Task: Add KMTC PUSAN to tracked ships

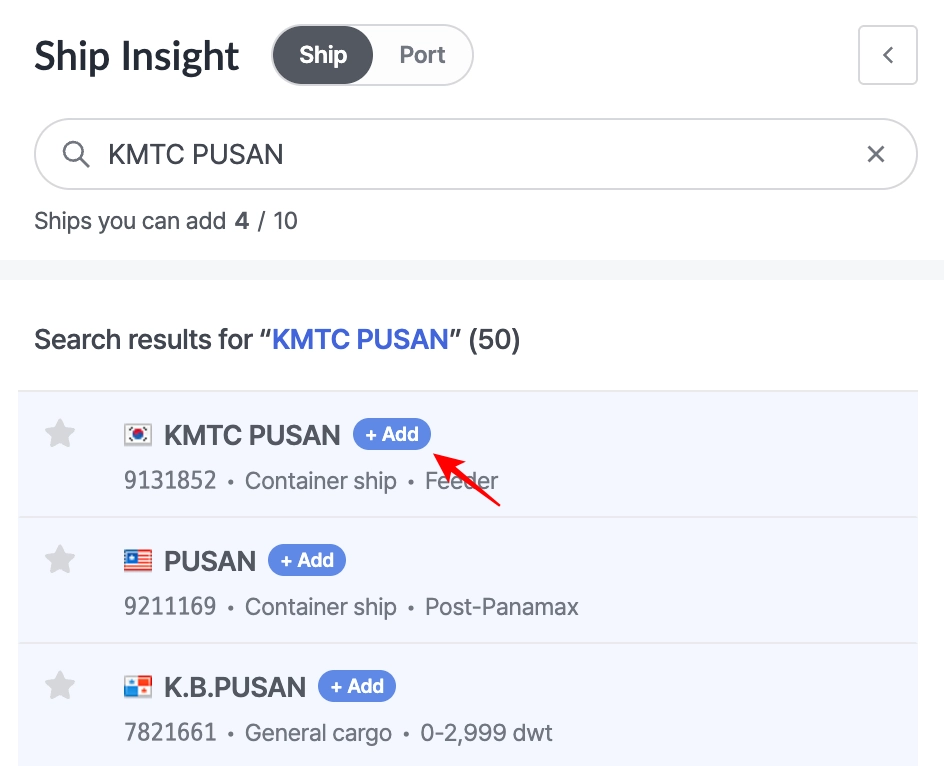Action: [x=392, y=435]
